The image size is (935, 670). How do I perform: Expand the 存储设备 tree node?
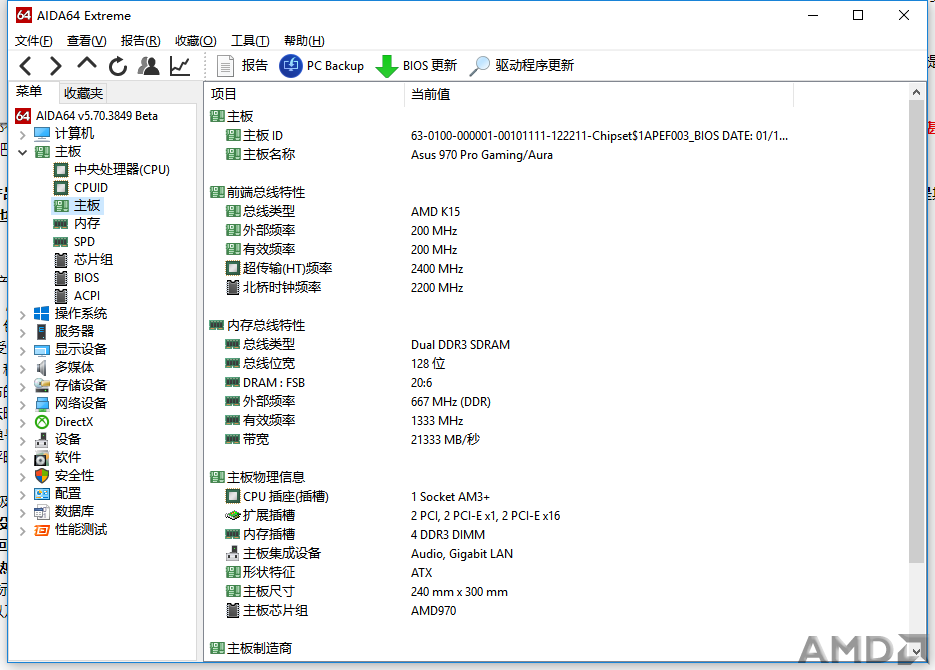coord(23,387)
